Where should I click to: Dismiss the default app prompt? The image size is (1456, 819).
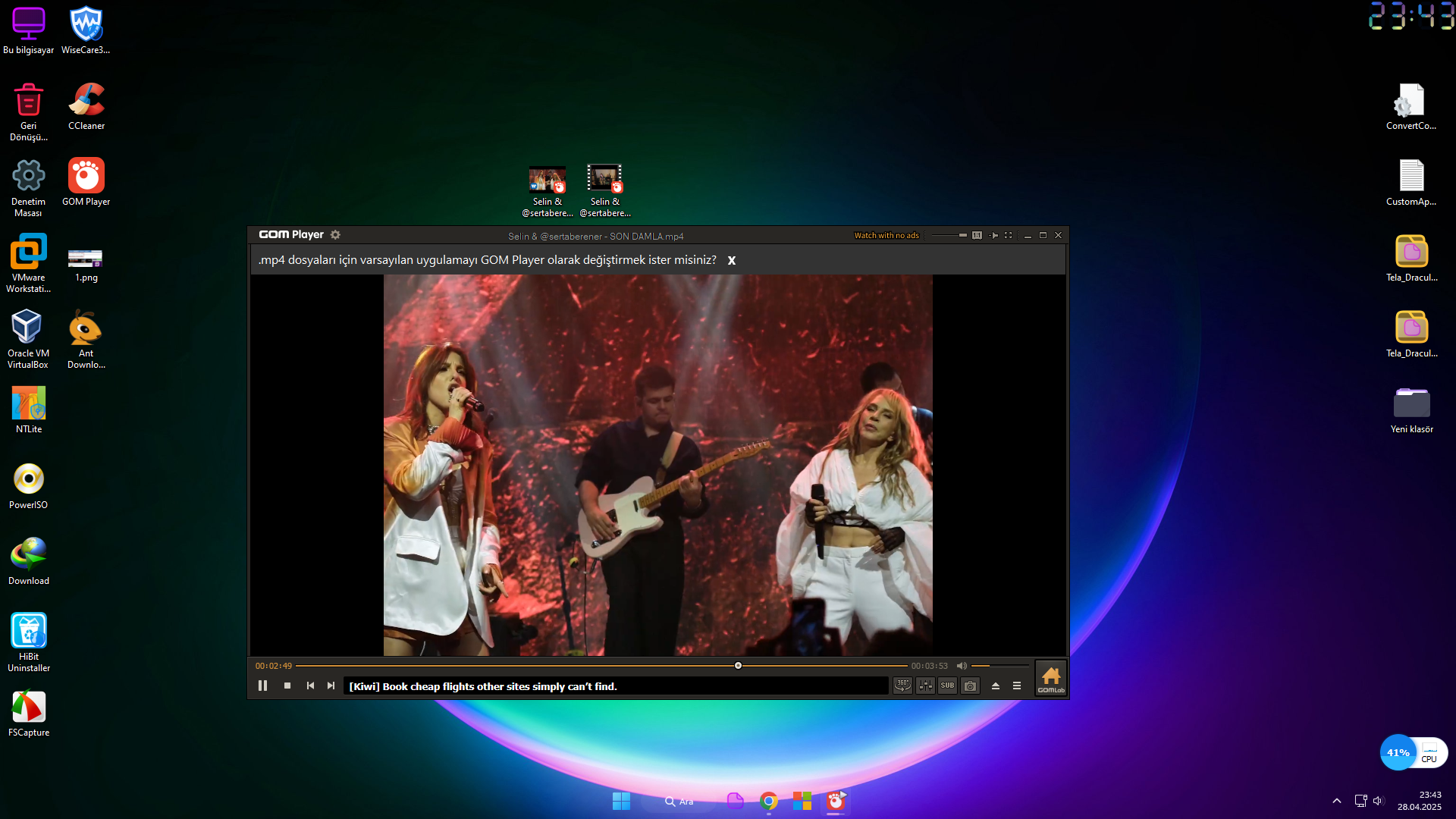click(732, 260)
